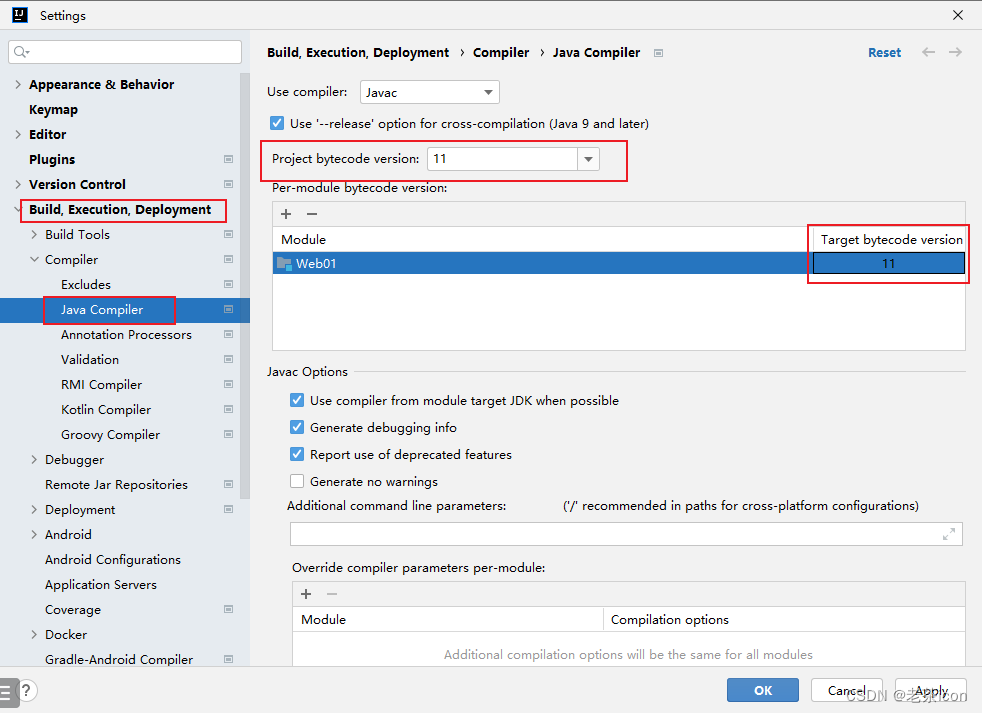Select Android Configurations in the tree

pyautogui.click(x=113, y=559)
